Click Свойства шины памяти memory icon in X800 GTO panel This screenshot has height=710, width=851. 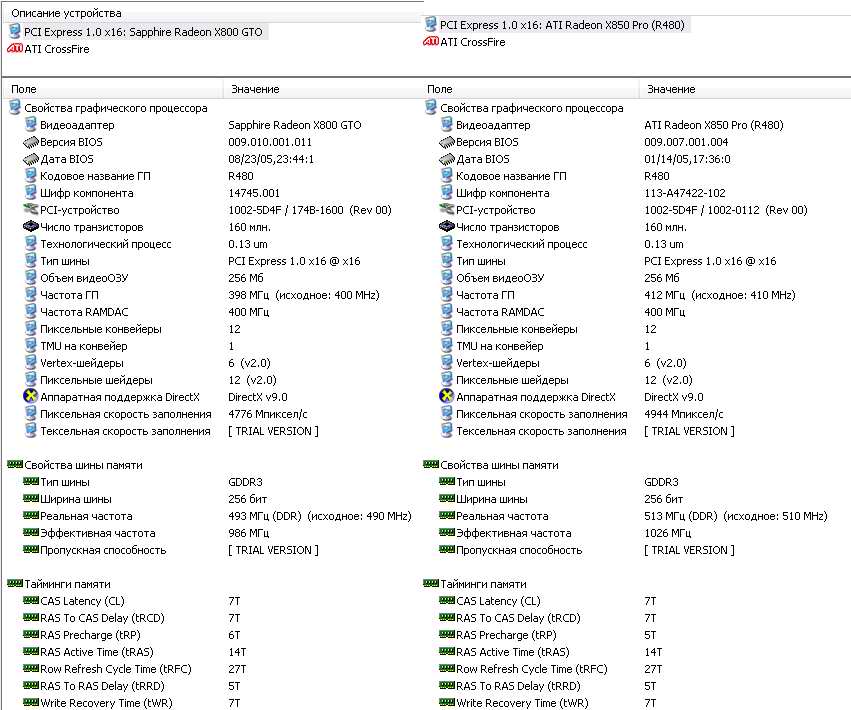click(x=15, y=465)
